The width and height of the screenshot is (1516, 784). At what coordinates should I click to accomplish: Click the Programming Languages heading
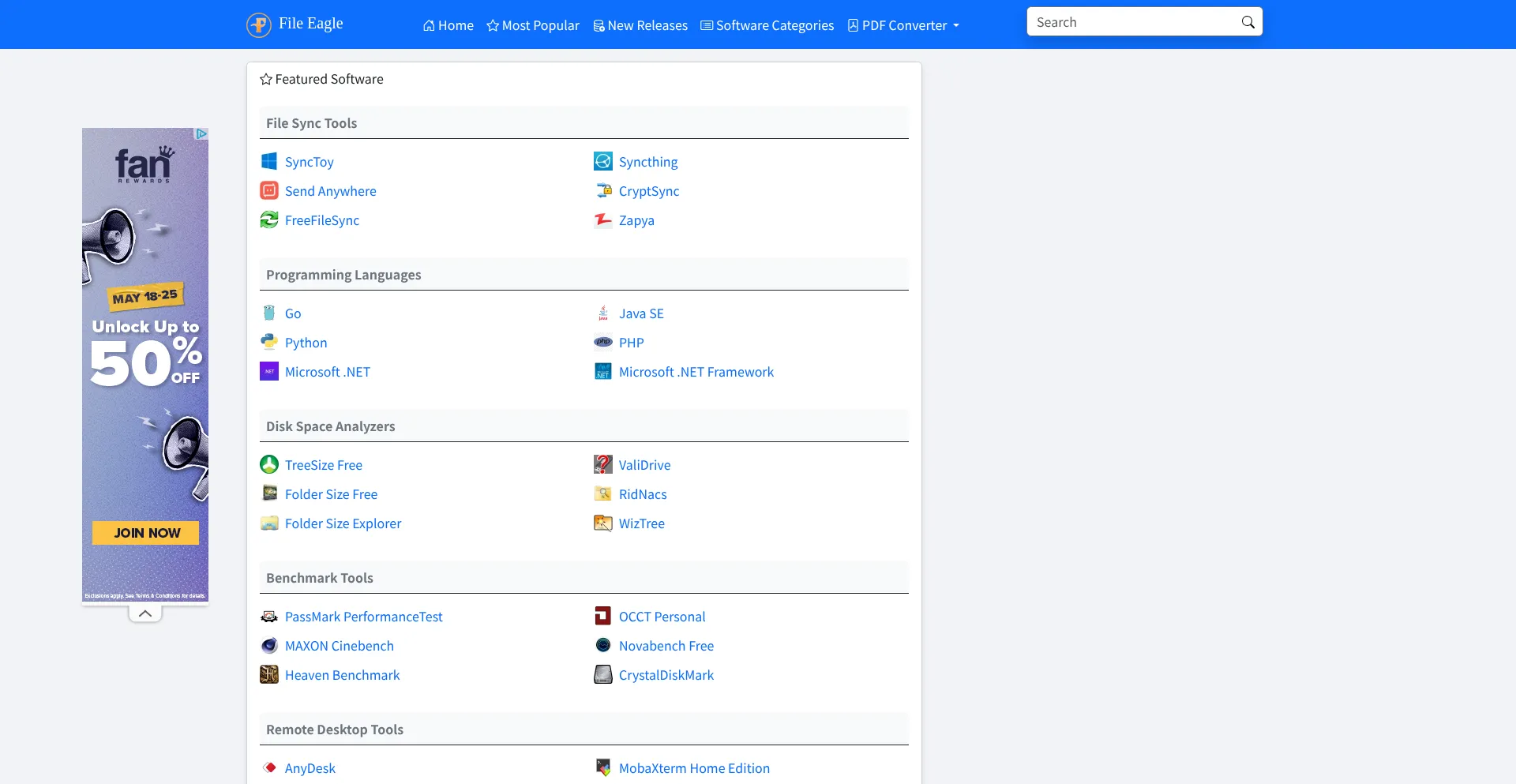click(x=343, y=275)
